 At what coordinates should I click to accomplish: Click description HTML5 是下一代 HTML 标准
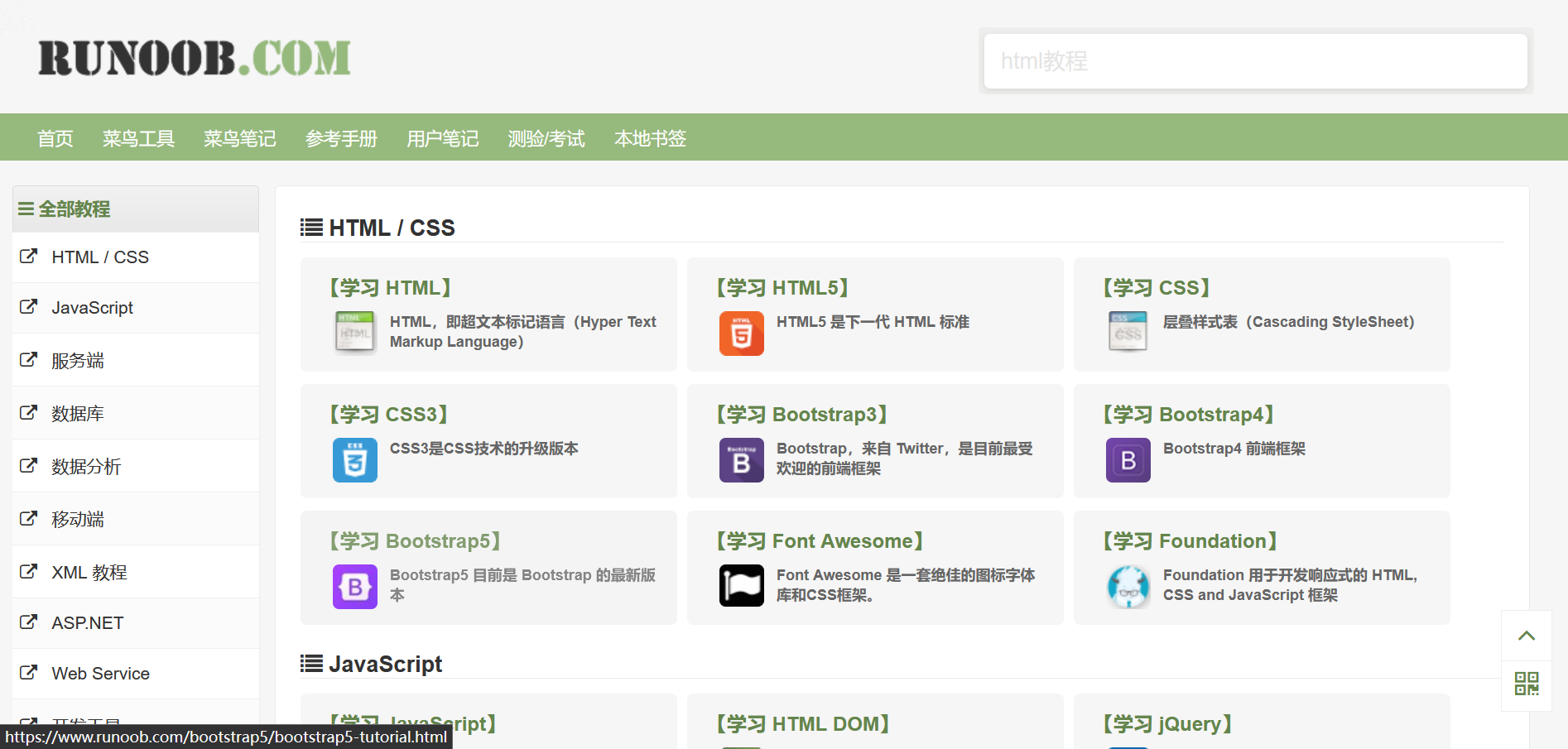(873, 322)
